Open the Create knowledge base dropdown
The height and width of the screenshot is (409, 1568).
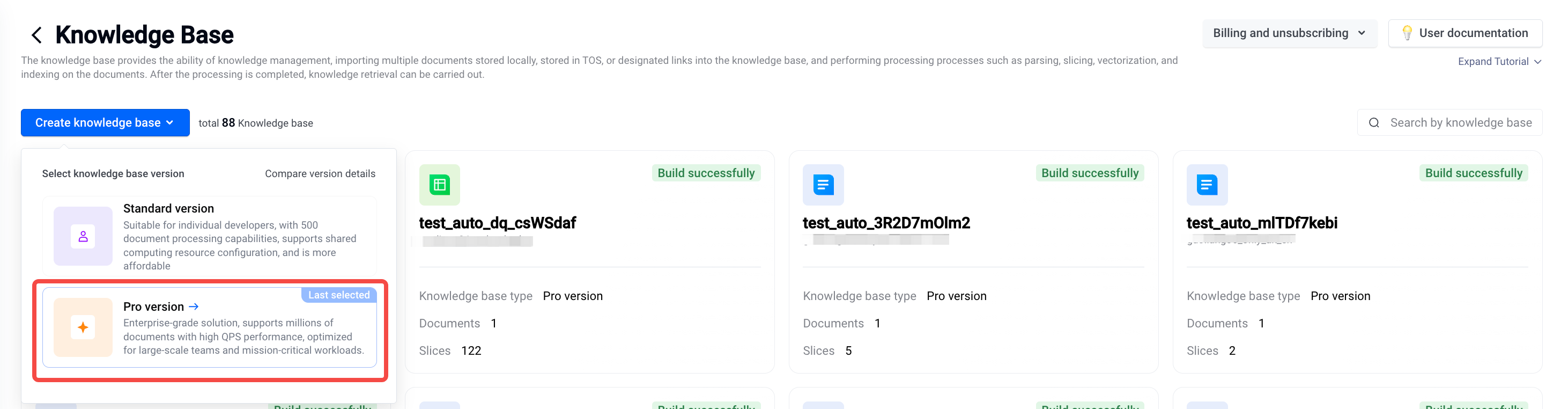105,123
